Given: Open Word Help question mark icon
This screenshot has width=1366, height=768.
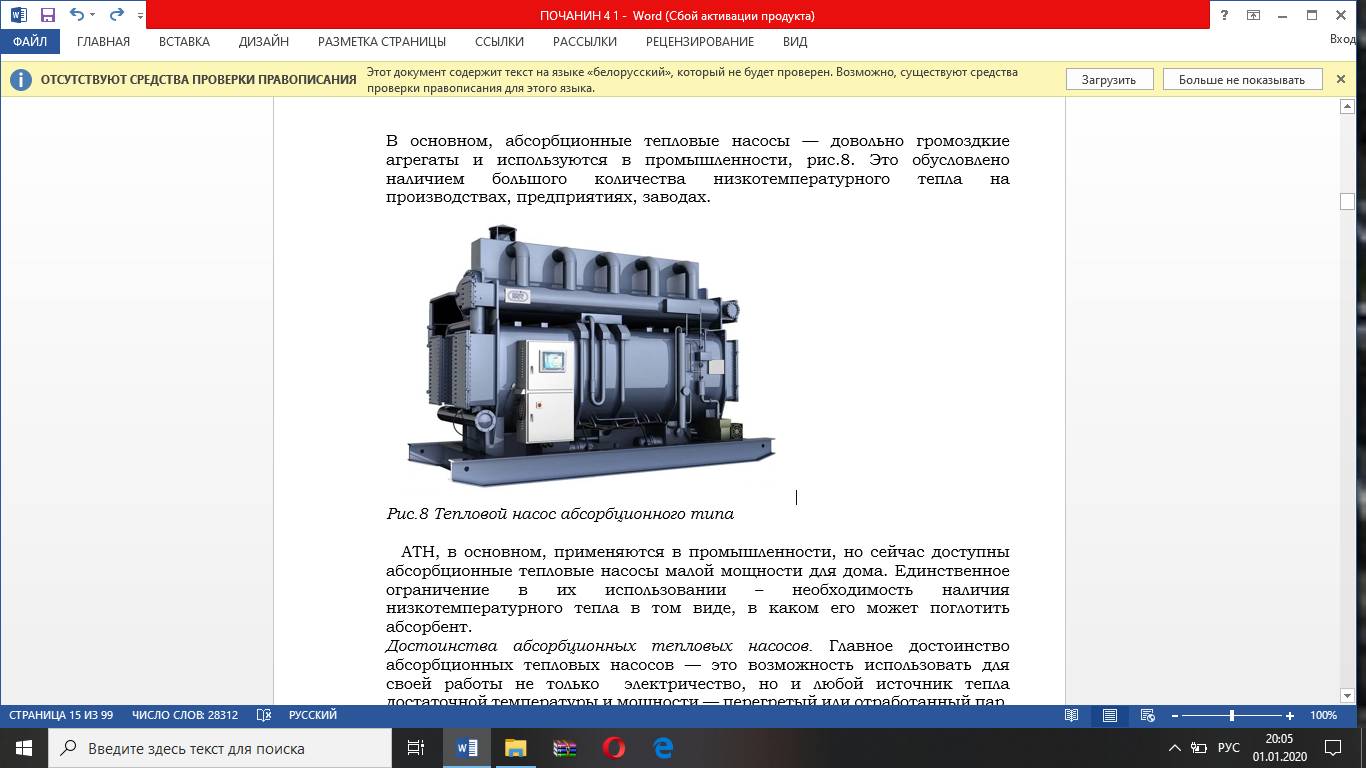Looking at the screenshot, I should (x=1224, y=15).
